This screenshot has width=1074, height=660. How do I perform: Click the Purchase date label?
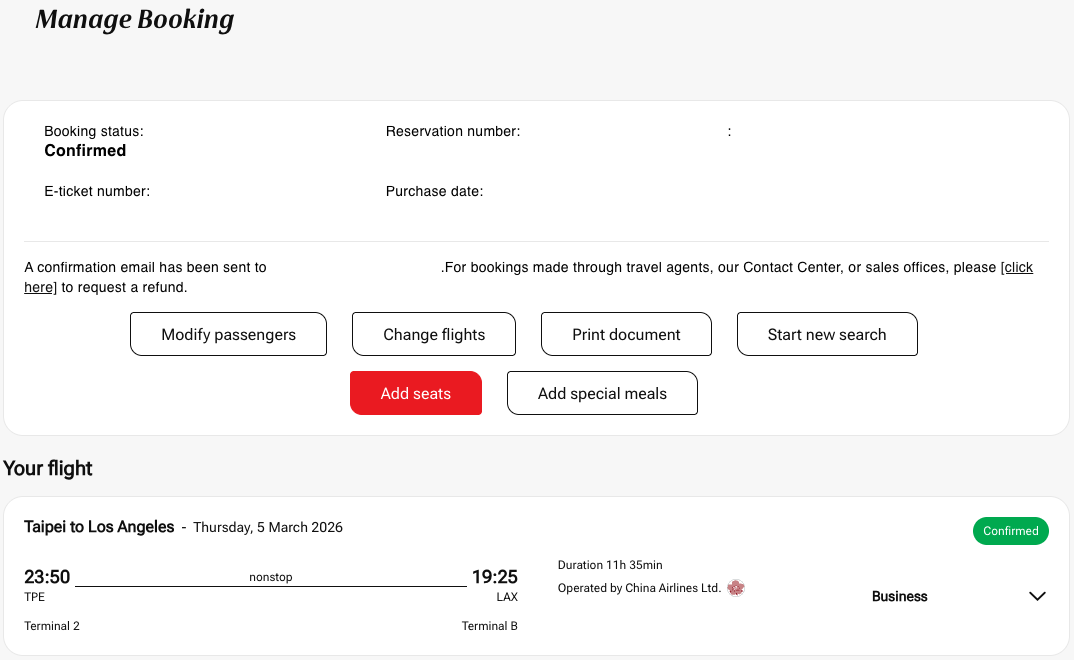point(434,191)
